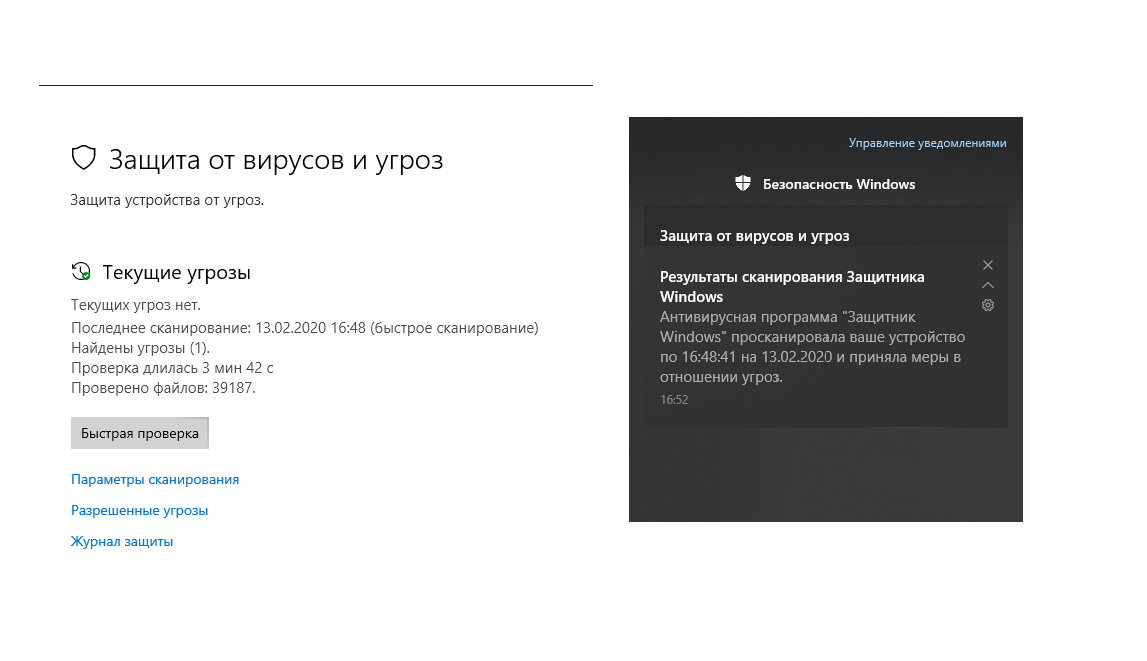Click the Windows Security shield icon in notification
1147x661 pixels.
pyautogui.click(x=742, y=184)
